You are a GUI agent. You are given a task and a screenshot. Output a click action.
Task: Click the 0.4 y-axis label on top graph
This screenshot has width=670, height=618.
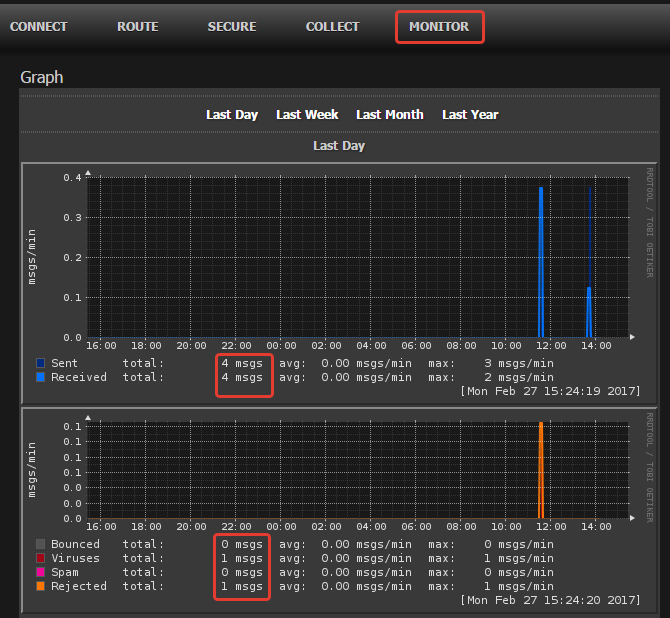click(x=72, y=177)
